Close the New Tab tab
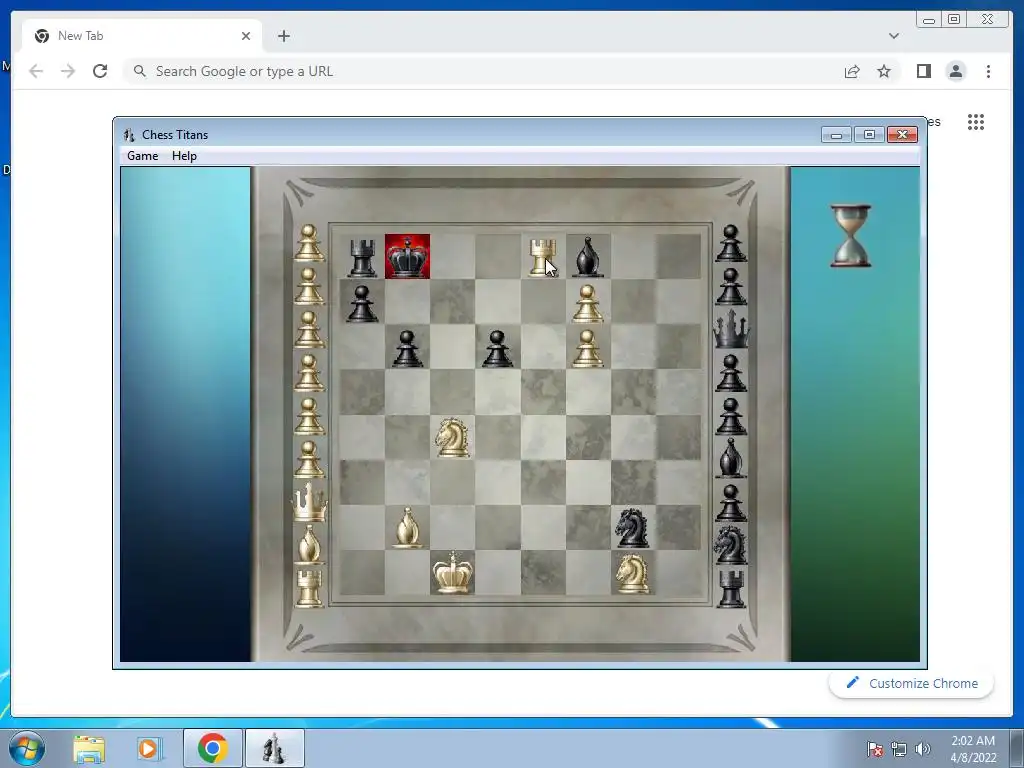The width and height of the screenshot is (1024, 768). click(246, 36)
